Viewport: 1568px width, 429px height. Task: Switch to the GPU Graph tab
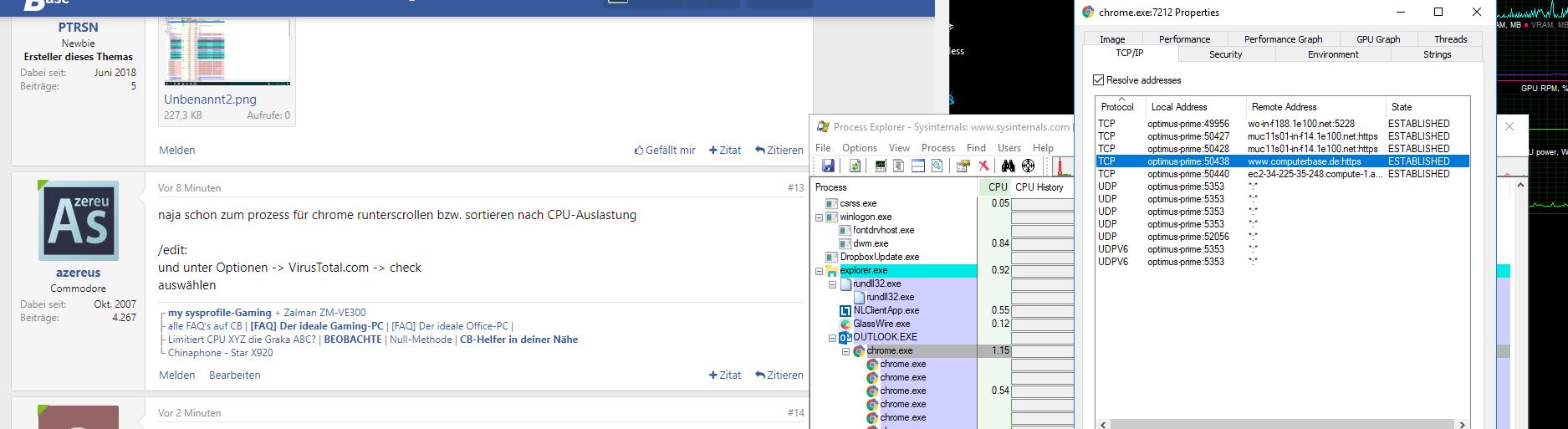1377,39
